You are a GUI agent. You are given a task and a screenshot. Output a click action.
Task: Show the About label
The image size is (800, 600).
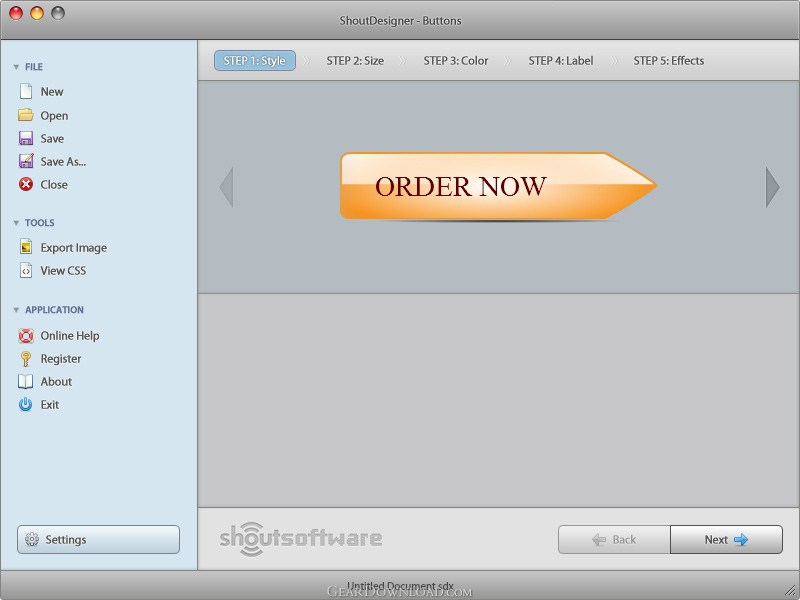[x=56, y=381]
